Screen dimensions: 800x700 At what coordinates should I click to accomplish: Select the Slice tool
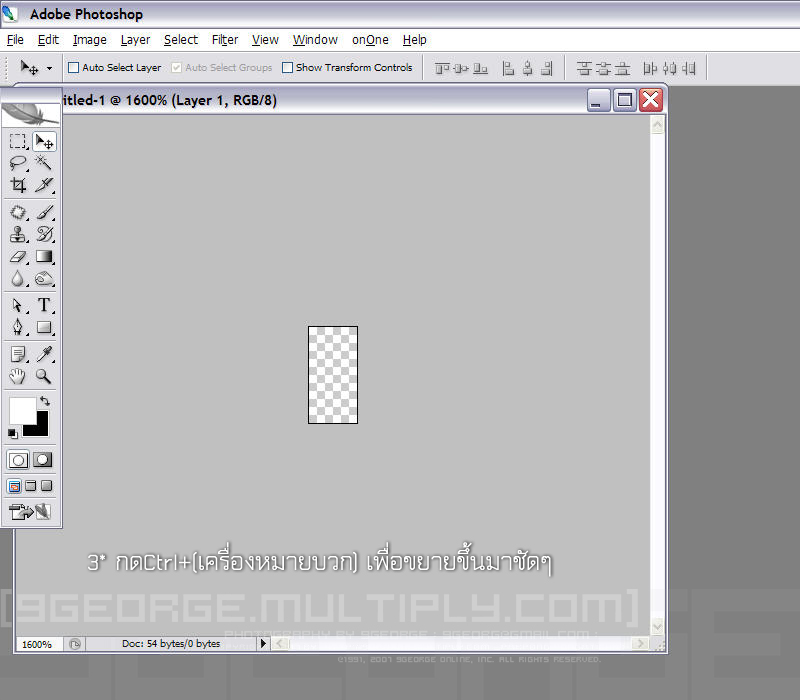44,185
